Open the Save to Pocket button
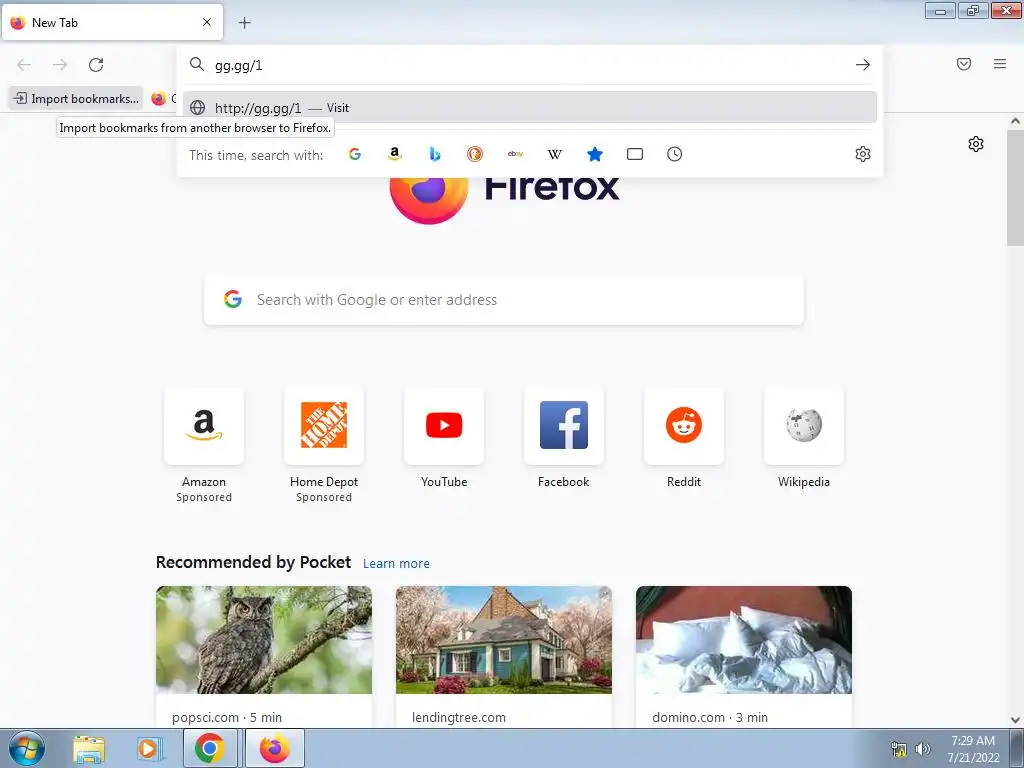The height and width of the screenshot is (768, 1024). (x=964, y=64)
